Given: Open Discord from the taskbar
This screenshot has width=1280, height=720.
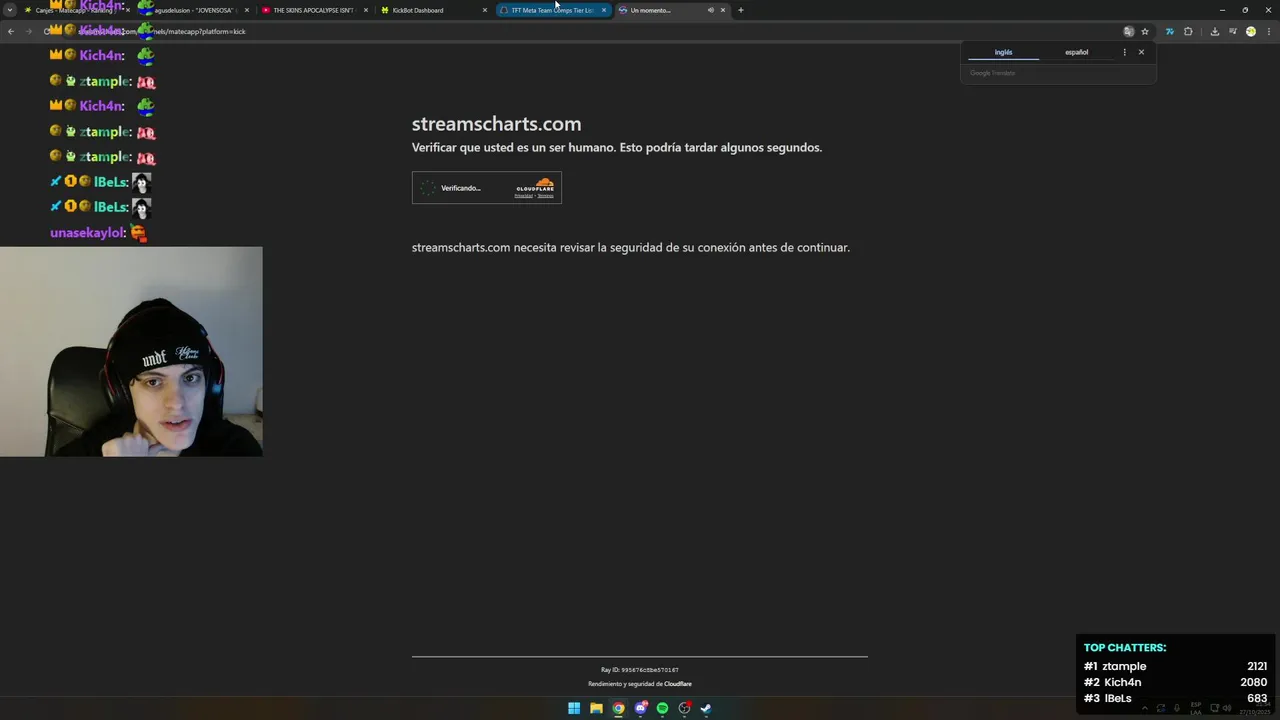Looking at the screenshot, I should coord(640,708).
